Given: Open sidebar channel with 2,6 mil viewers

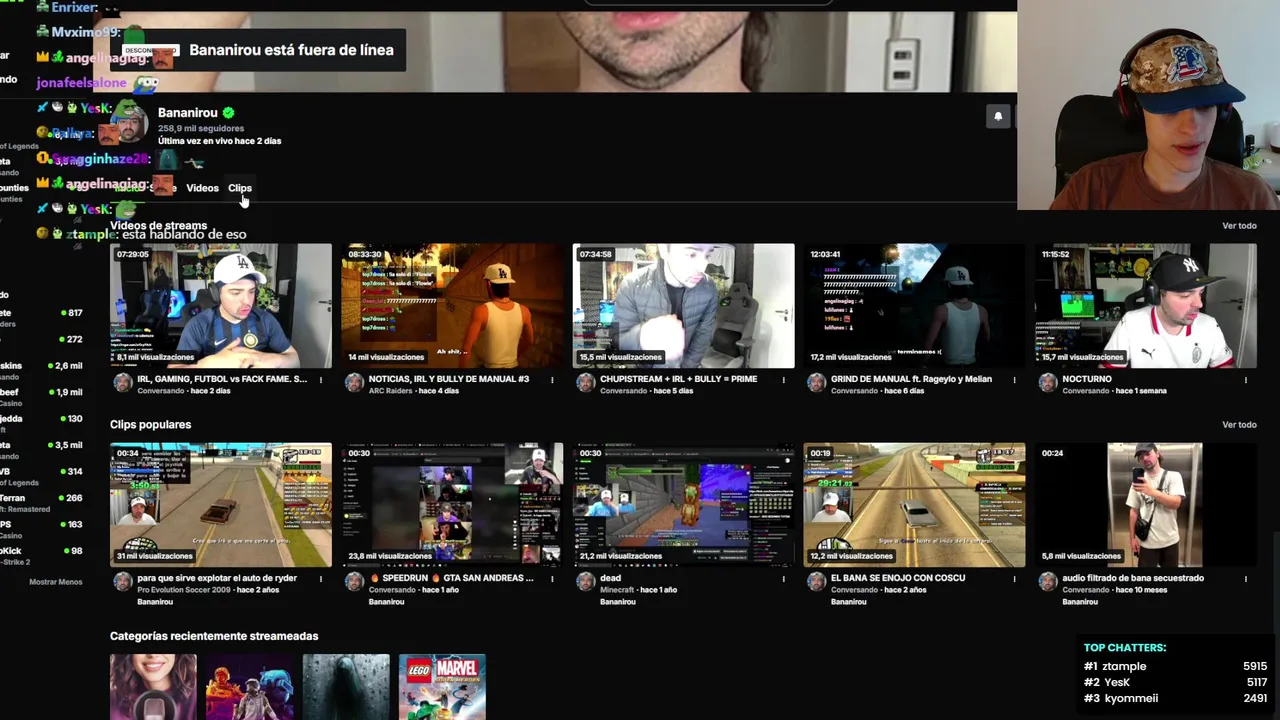Looking at the screenshot, I should click(42, 371).
